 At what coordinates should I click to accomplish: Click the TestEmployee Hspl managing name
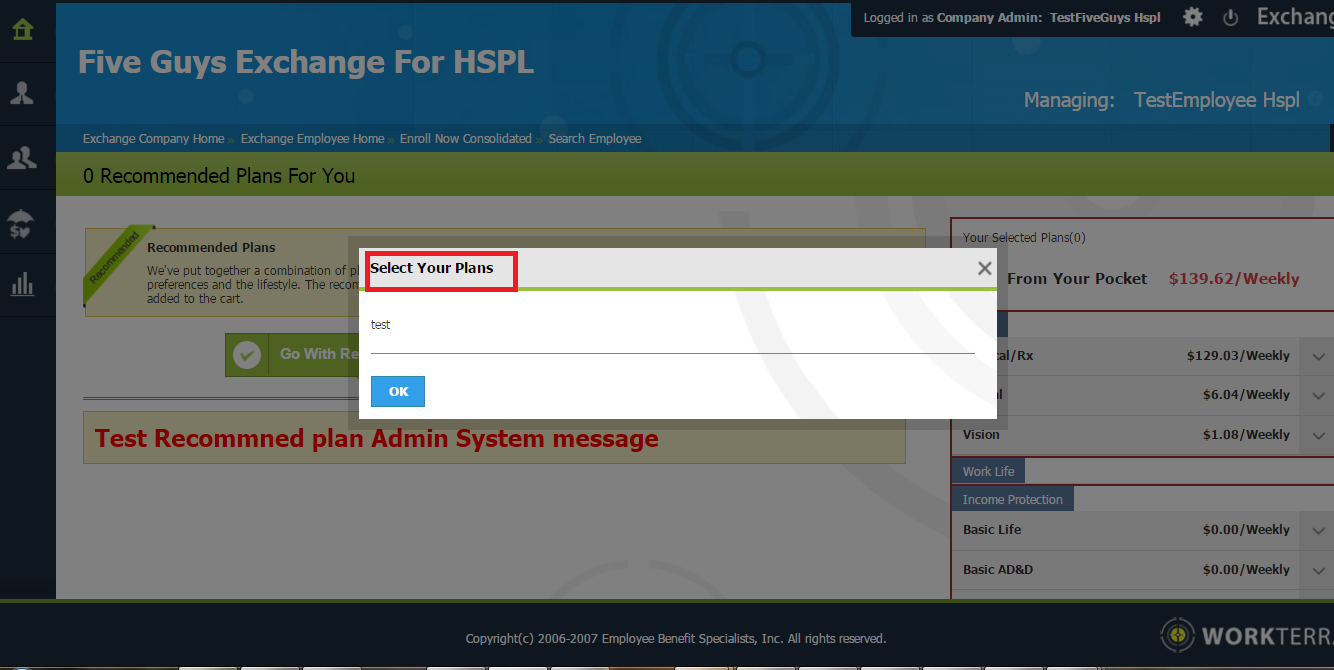1216,100
